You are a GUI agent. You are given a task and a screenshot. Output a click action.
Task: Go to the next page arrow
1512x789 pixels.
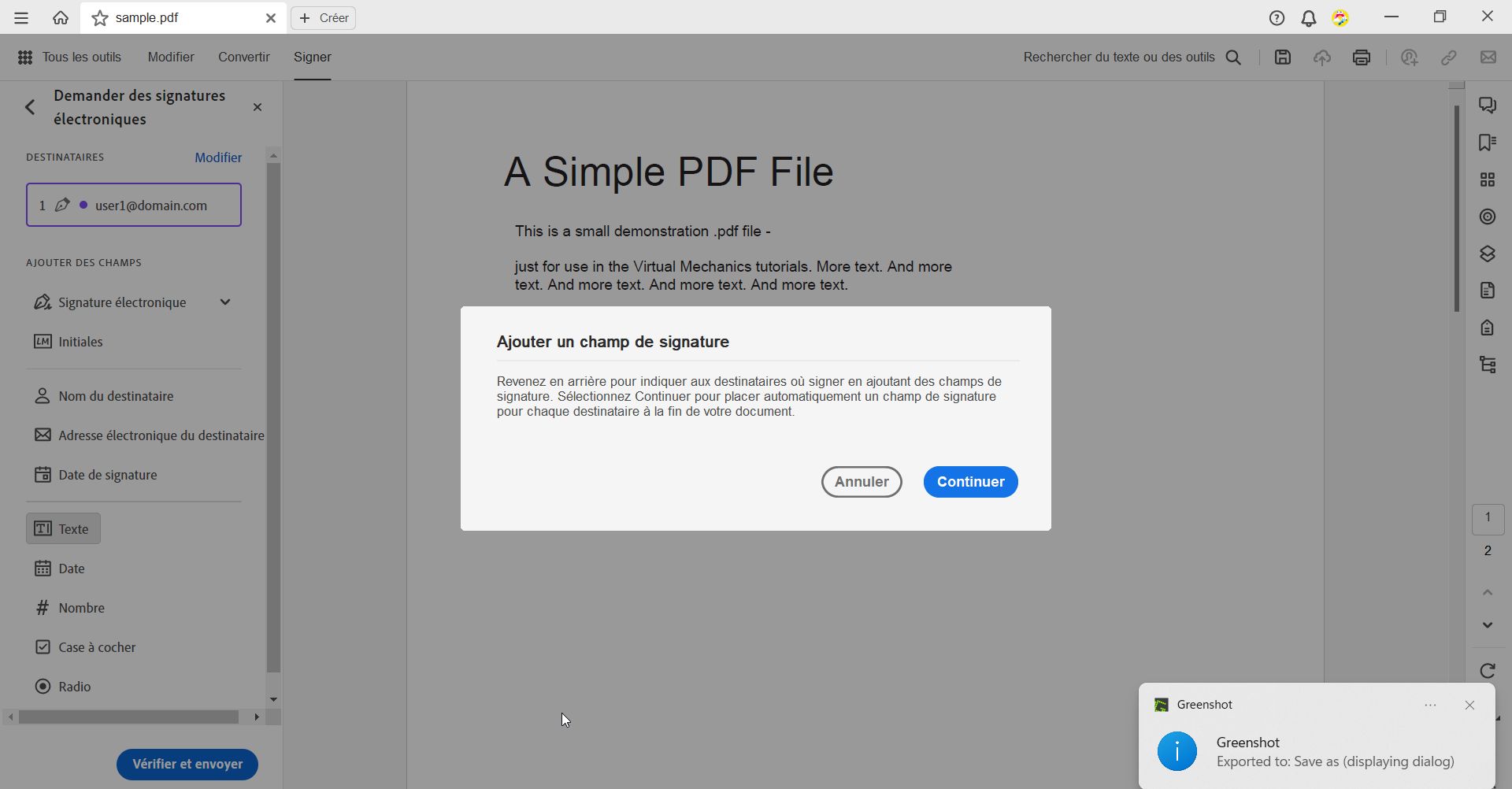(x=1488, y=625)
